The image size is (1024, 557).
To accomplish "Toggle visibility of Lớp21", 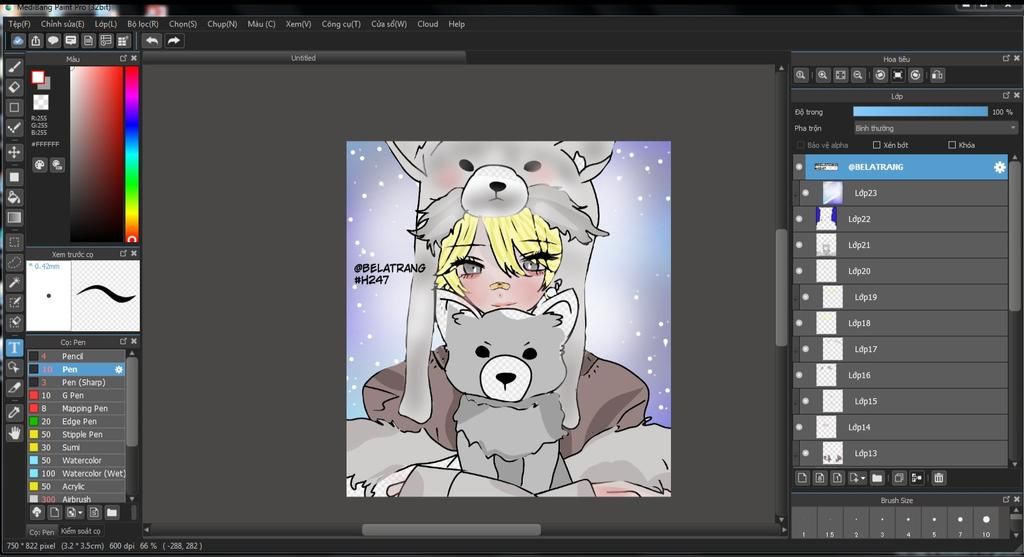I will point(799,245).
